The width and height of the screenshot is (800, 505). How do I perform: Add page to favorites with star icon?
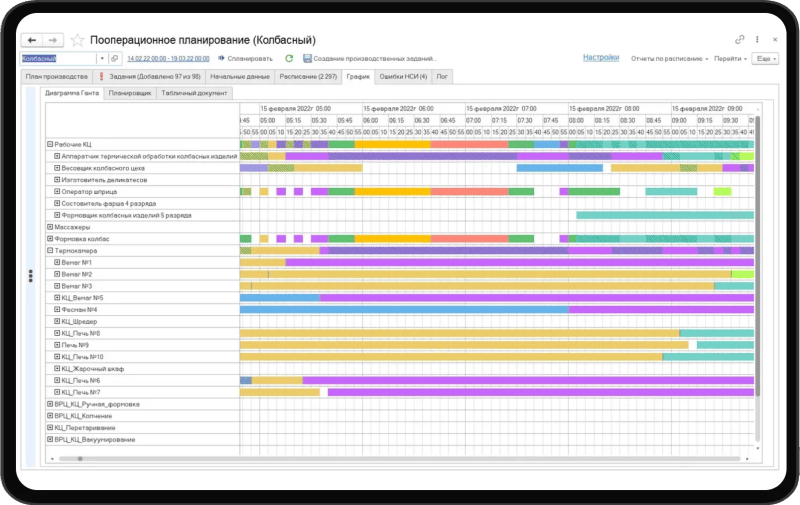pos(78,40)
